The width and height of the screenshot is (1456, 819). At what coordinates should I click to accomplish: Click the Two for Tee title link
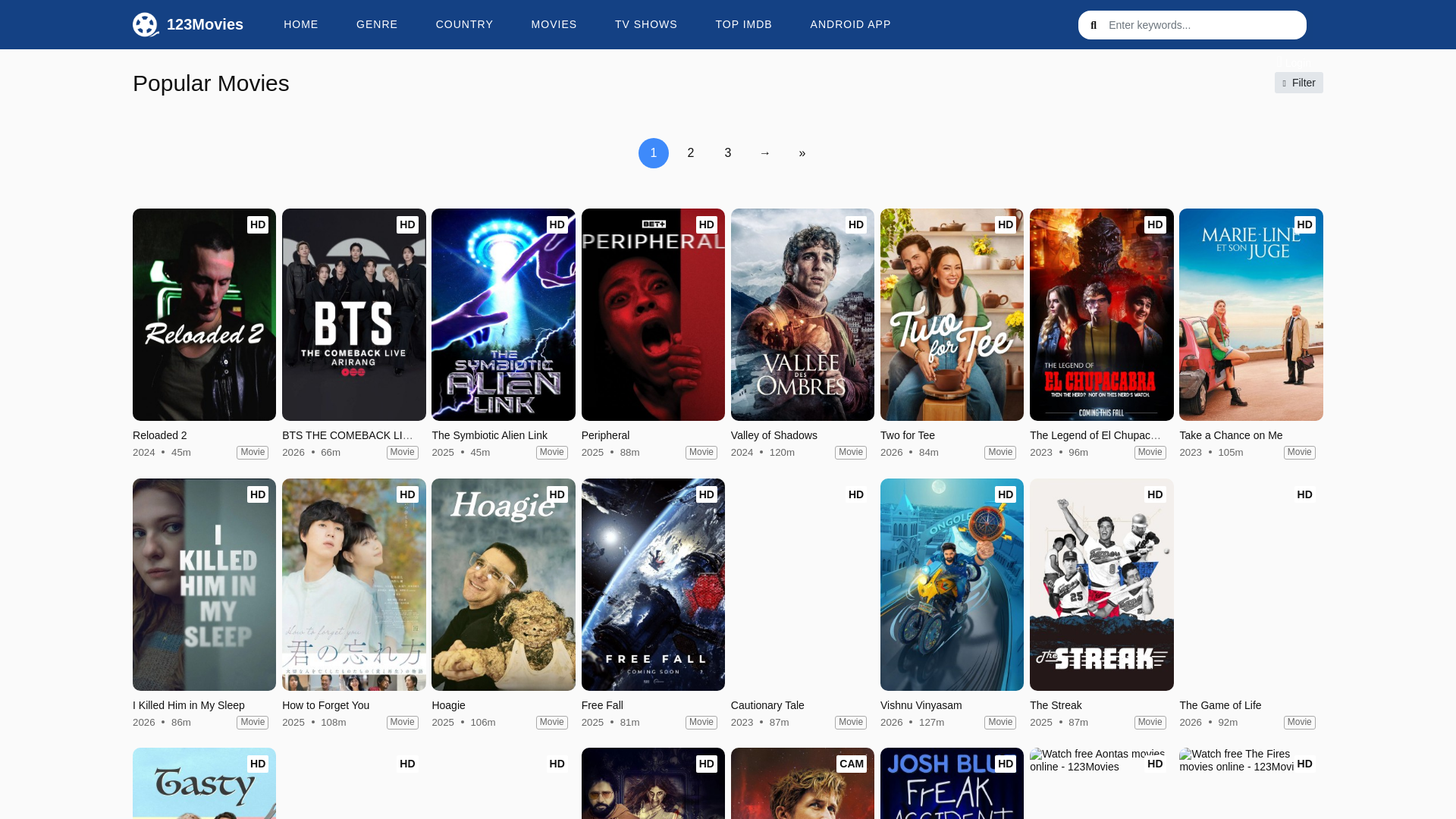(908, 435)
